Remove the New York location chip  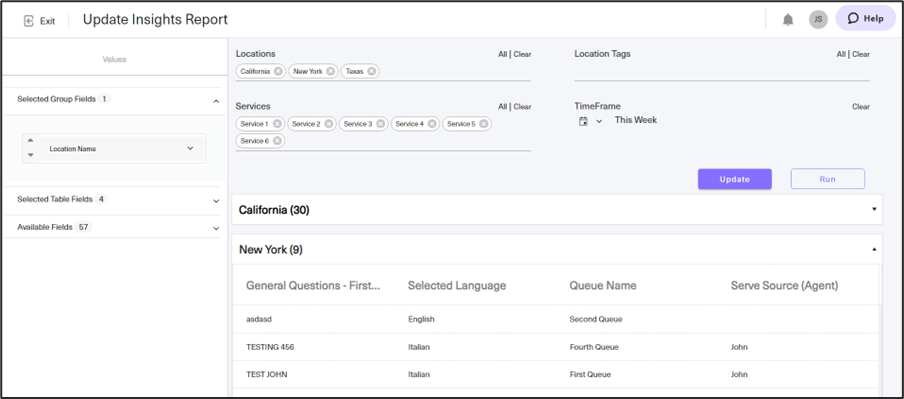pos(330,71)
